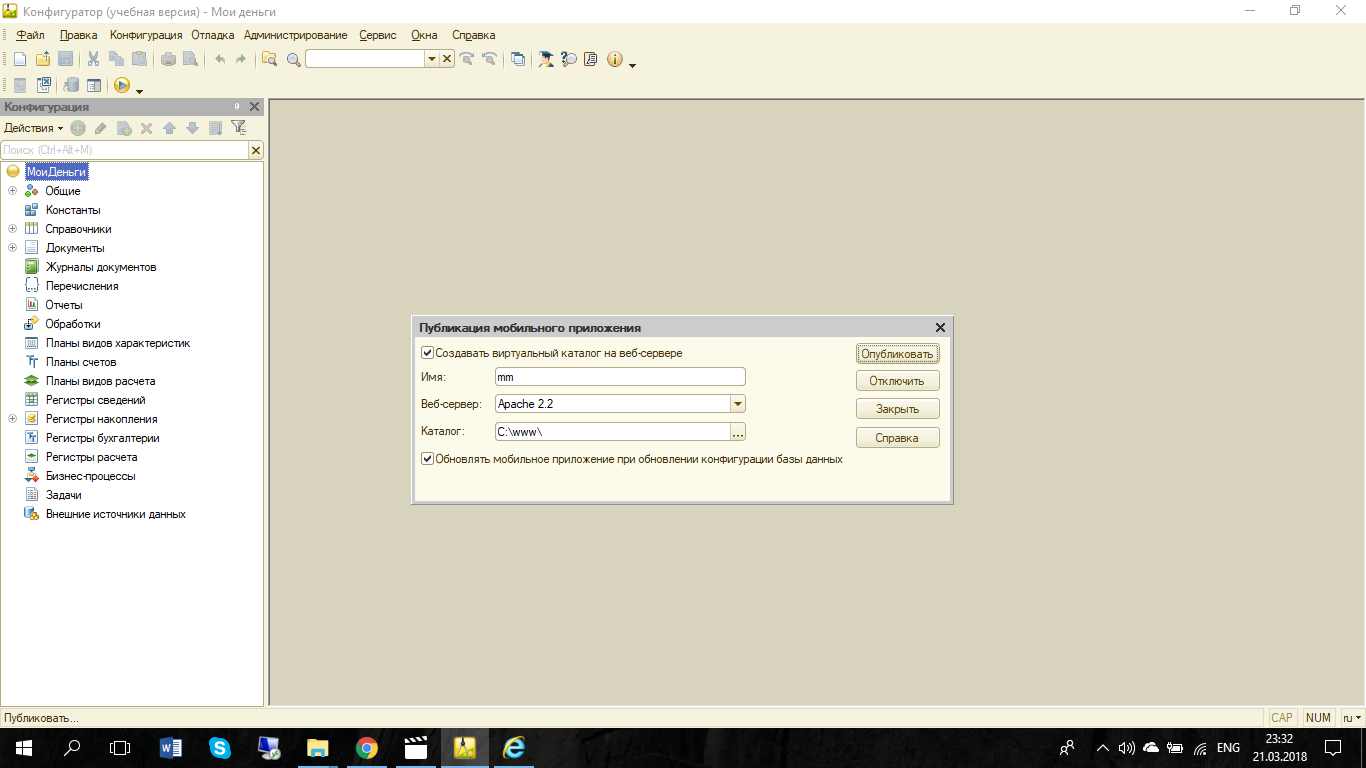Click the syntax assistant graduate icon
The width and height of the screenshot is (1366, 768).
tap(546, 59)
